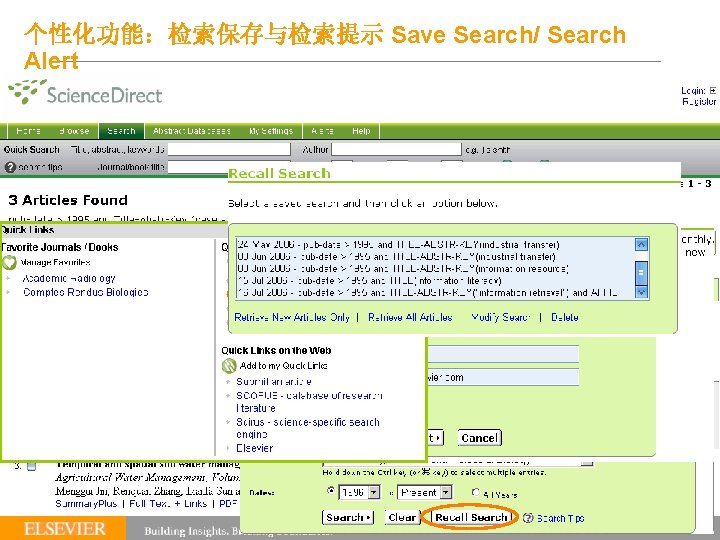
Task: Click the Register link
Action: point(698,101)
